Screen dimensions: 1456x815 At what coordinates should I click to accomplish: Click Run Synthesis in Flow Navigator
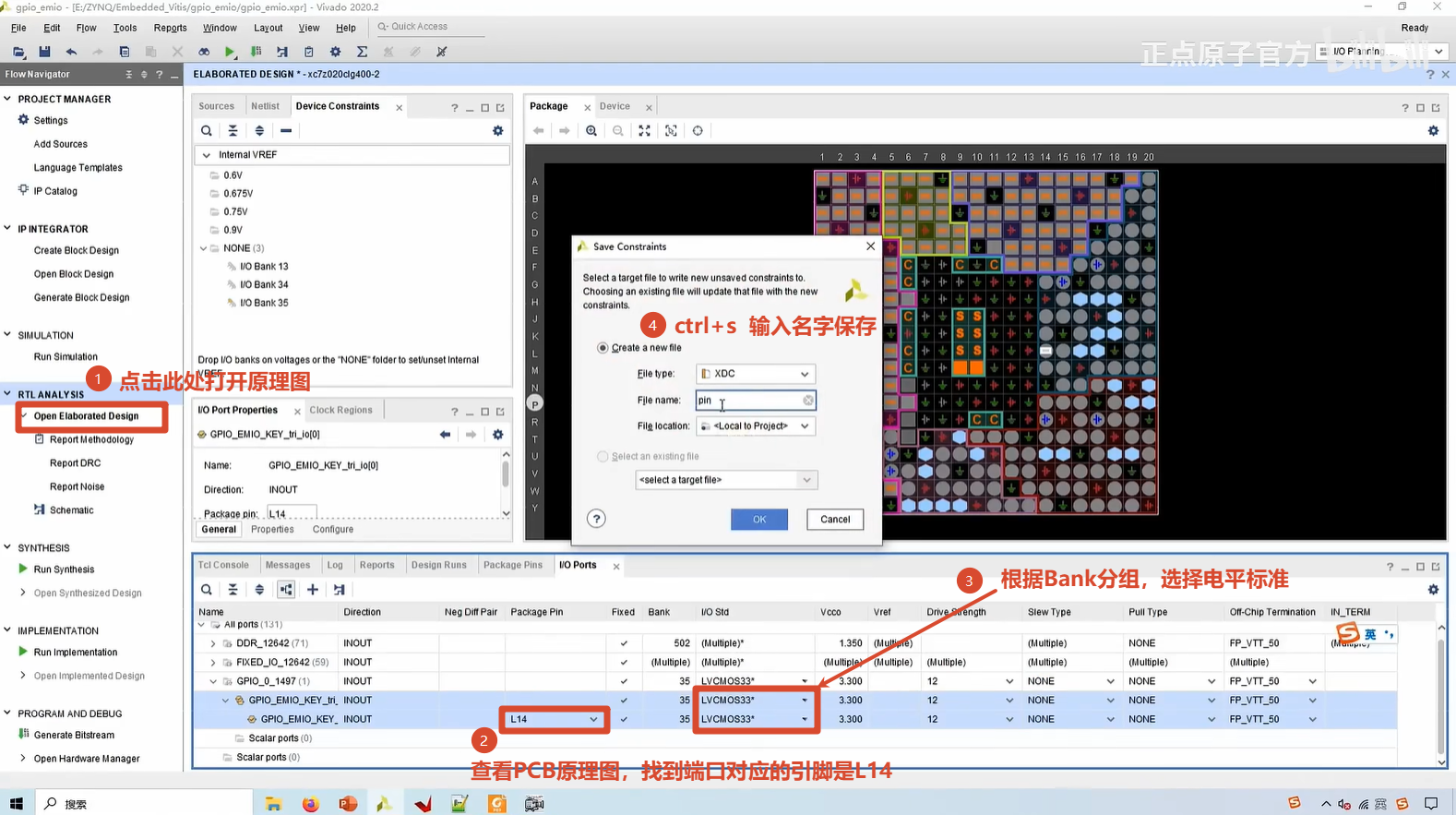click(x=64, y=569)
